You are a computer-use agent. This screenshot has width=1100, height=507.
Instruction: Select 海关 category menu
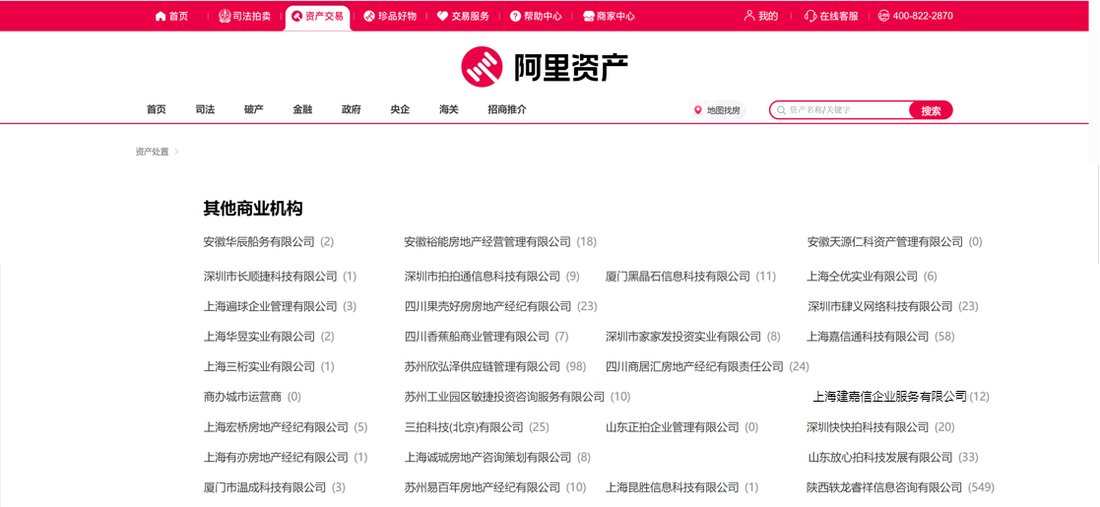tap(449, 109)
